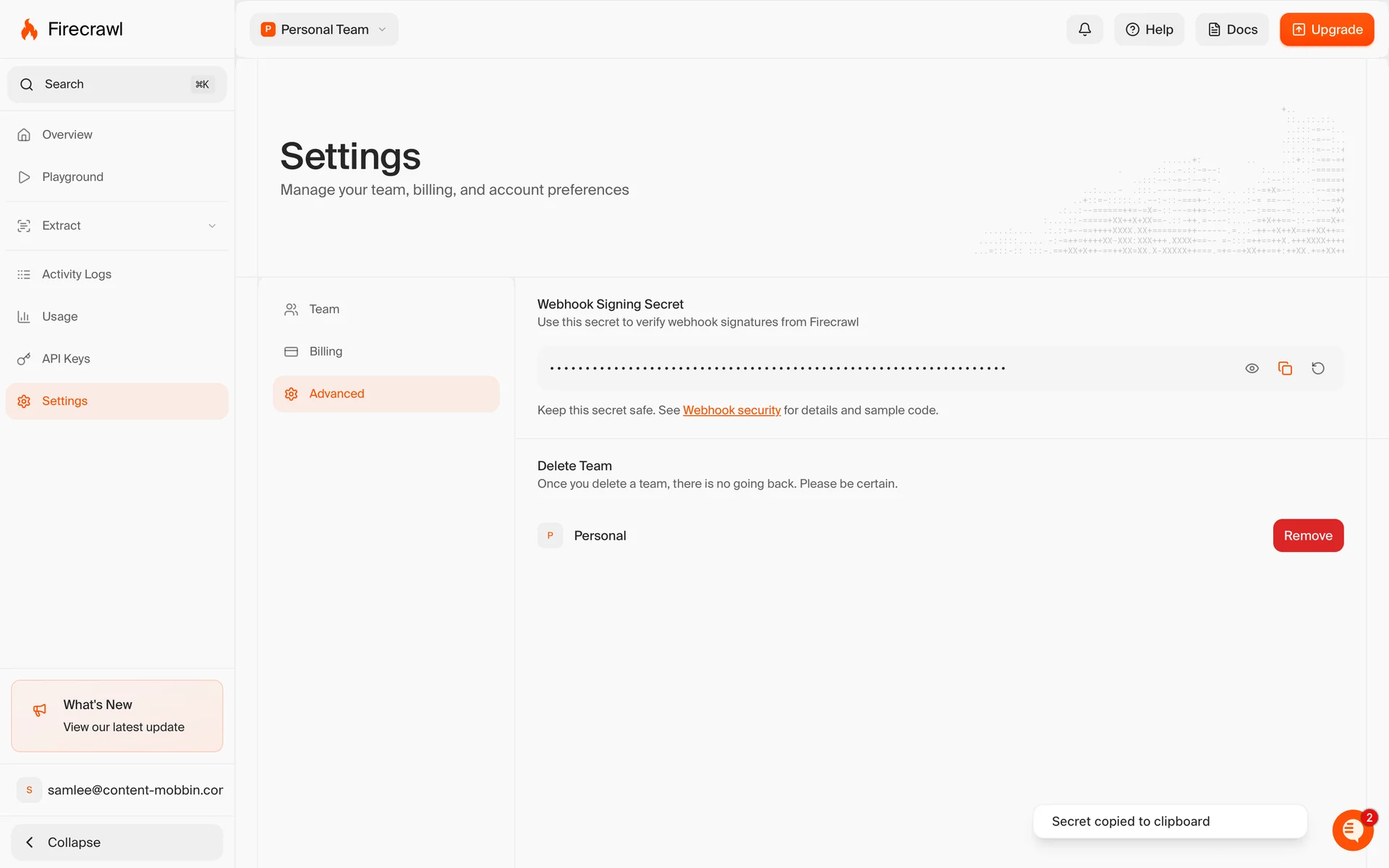
Task: Switch to the Billing settings tab
Action: point(326,352)
